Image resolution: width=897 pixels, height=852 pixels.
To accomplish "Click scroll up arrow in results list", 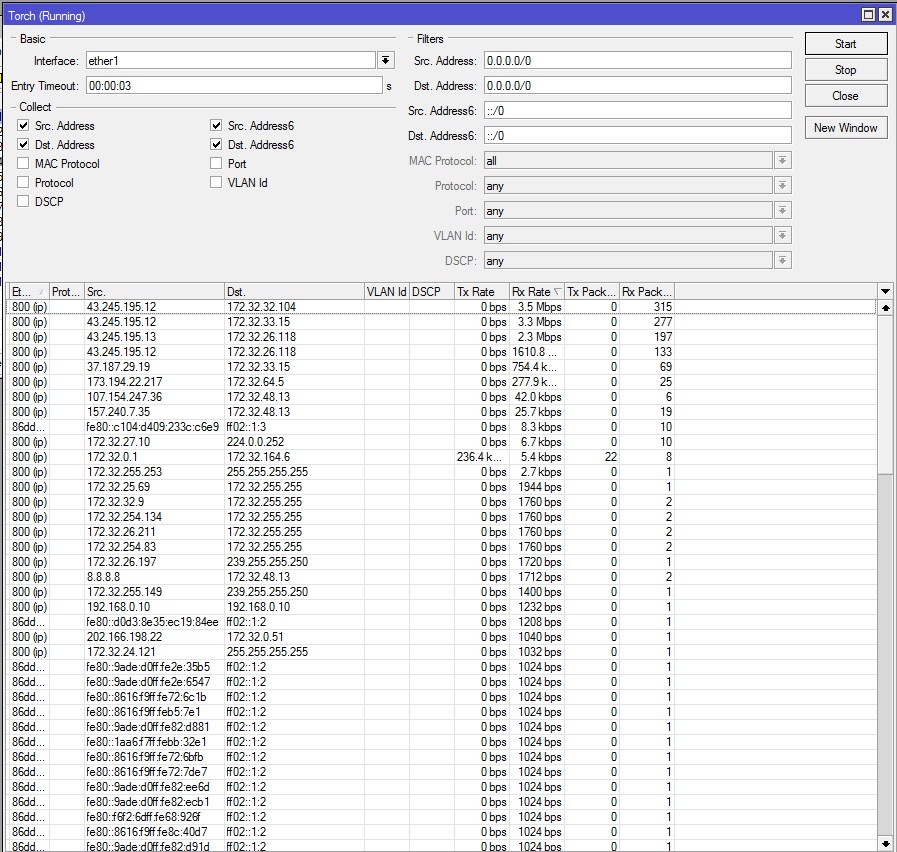I will pyautogui.click(x=884, y=308).
